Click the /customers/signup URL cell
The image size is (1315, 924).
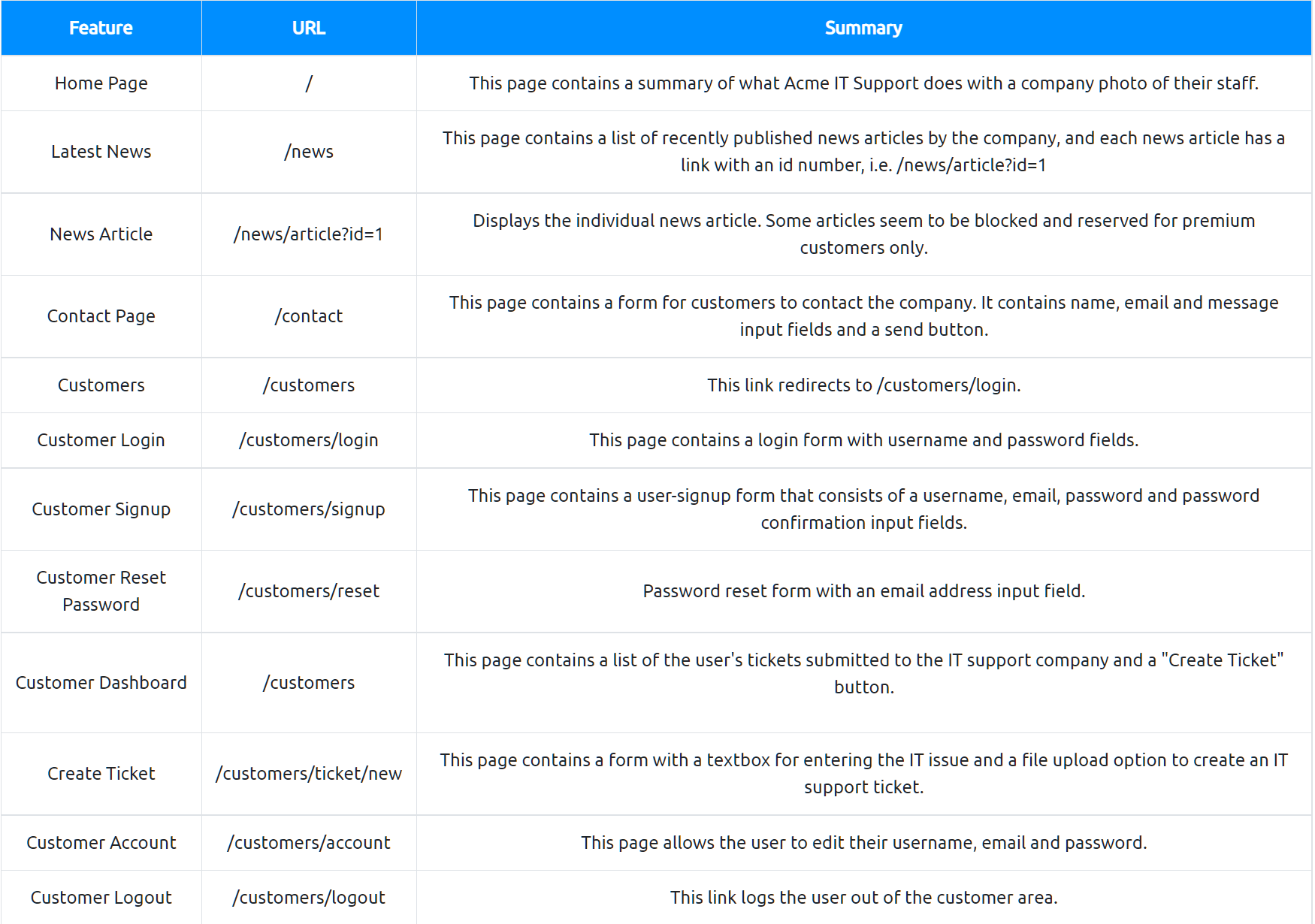[x=308, y=509]
